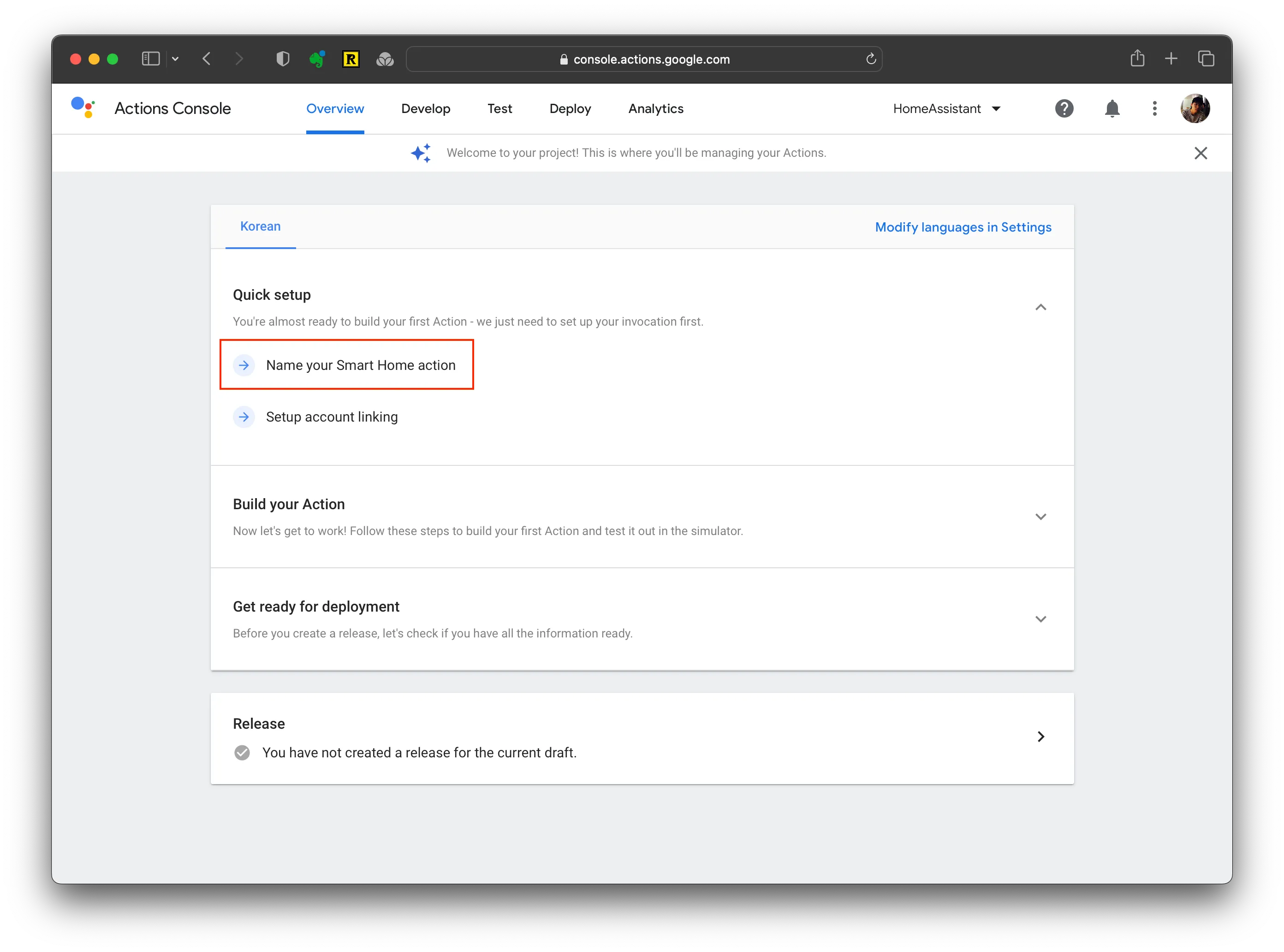
Task: Click the privacy shield icon
Action: tap(282, 59)
